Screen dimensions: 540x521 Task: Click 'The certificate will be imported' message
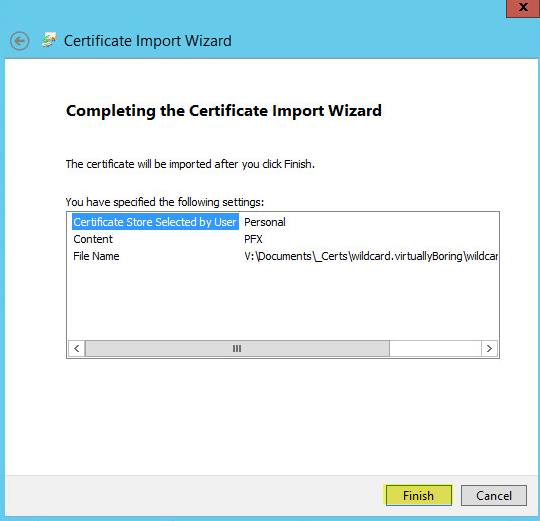point(190,164)
